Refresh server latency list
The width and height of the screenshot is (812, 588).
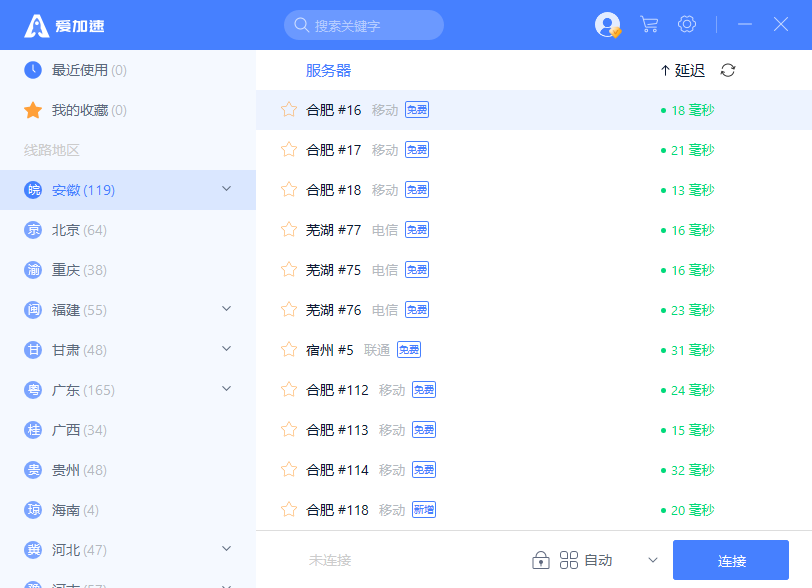pos(728,70)
